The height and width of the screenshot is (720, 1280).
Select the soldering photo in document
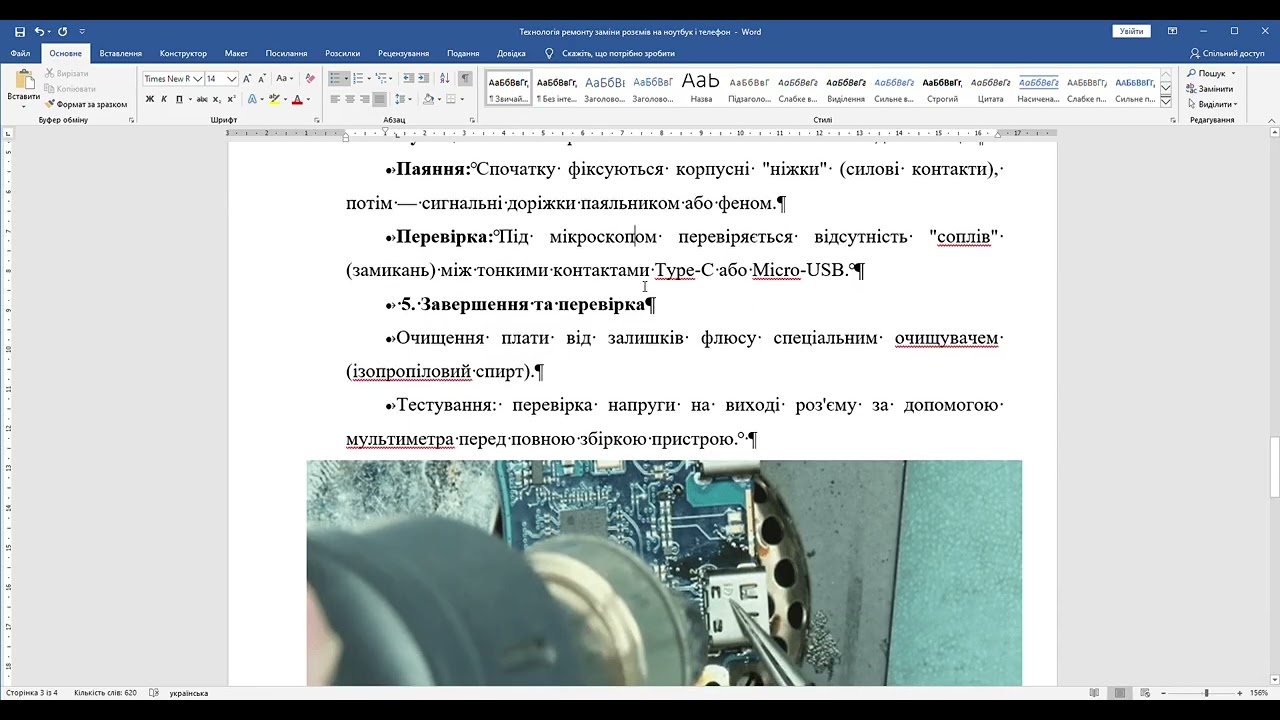point(664,573)
